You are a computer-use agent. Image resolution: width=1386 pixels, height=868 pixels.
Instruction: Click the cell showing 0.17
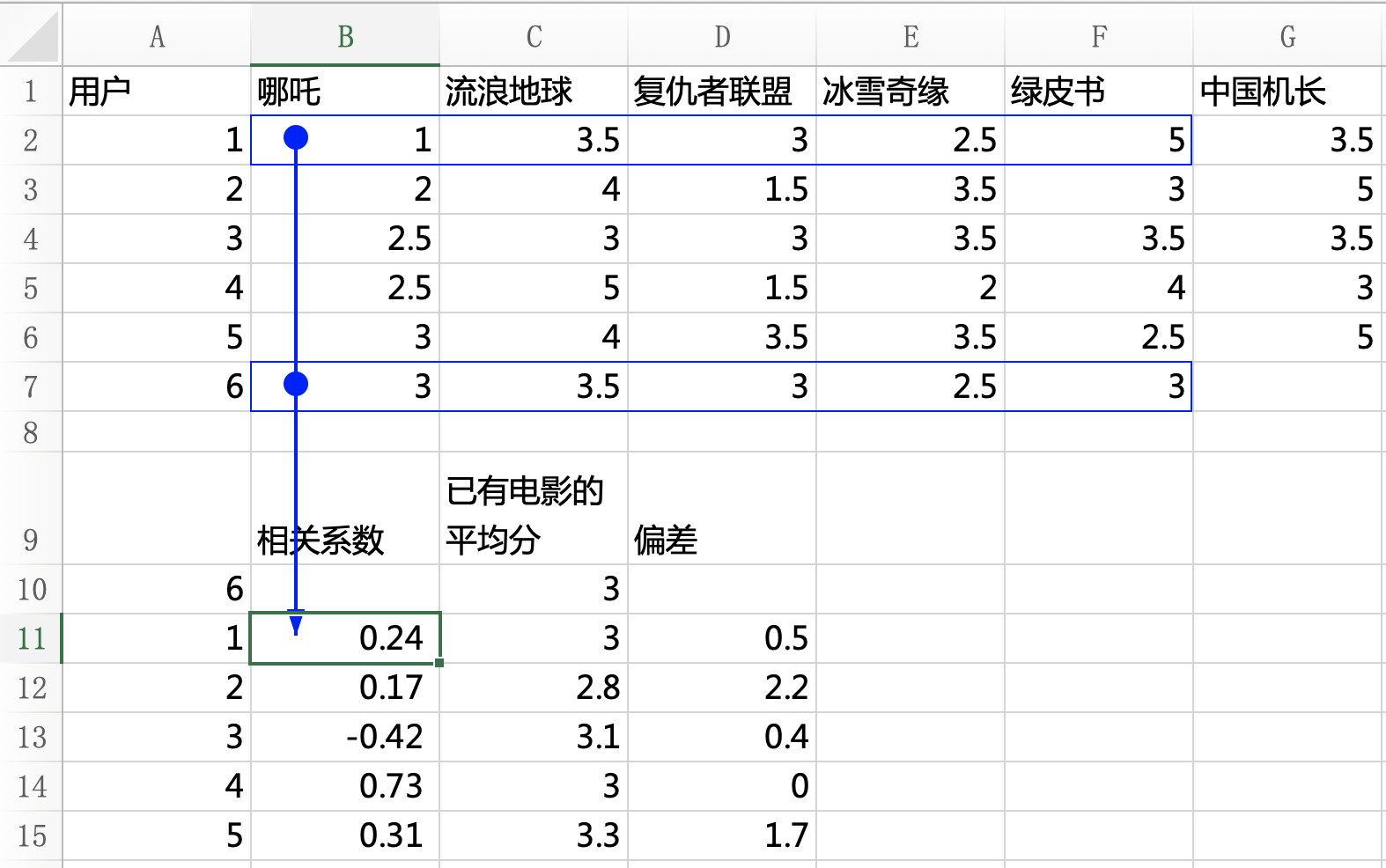pyautogui.click(x=345, y=688)
